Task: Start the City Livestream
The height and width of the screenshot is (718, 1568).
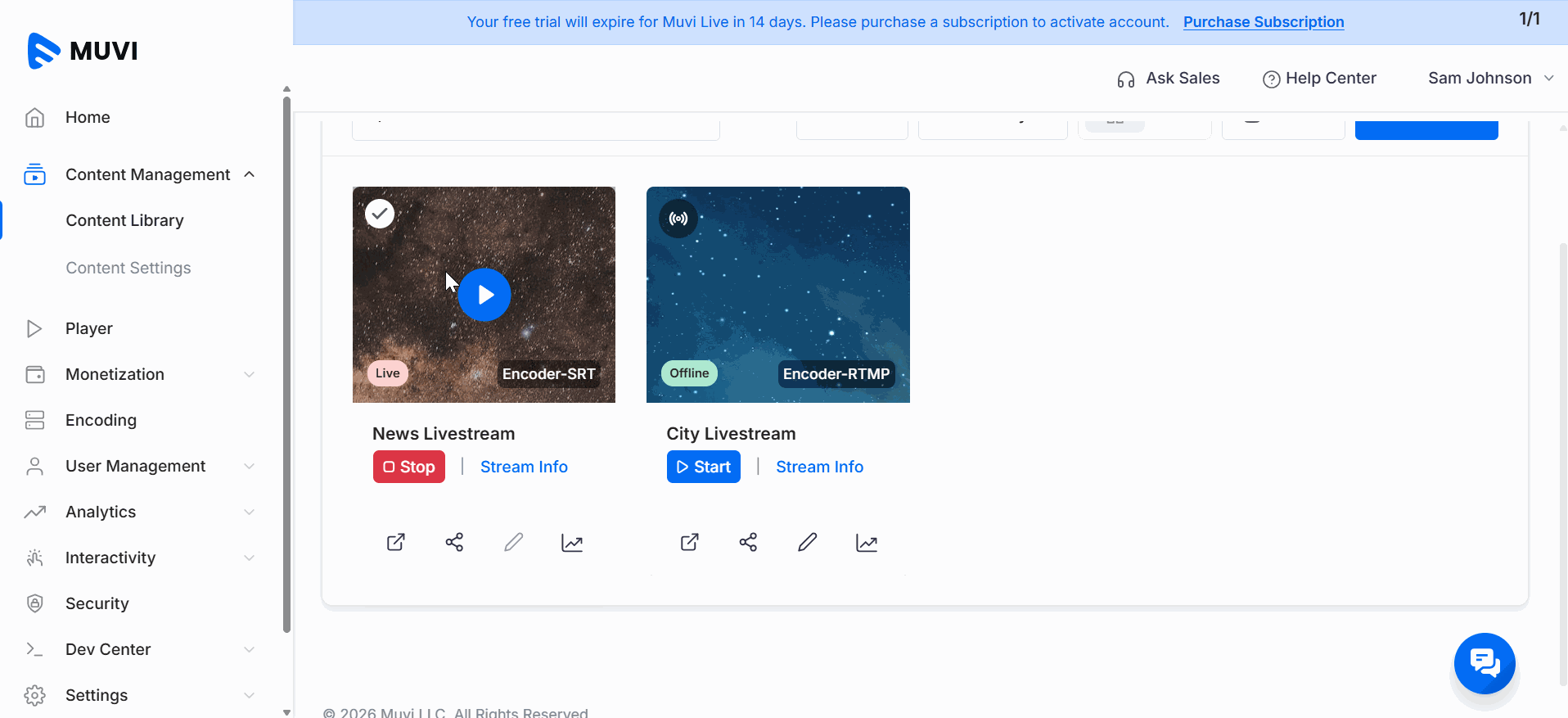Action: pos(703,467)
